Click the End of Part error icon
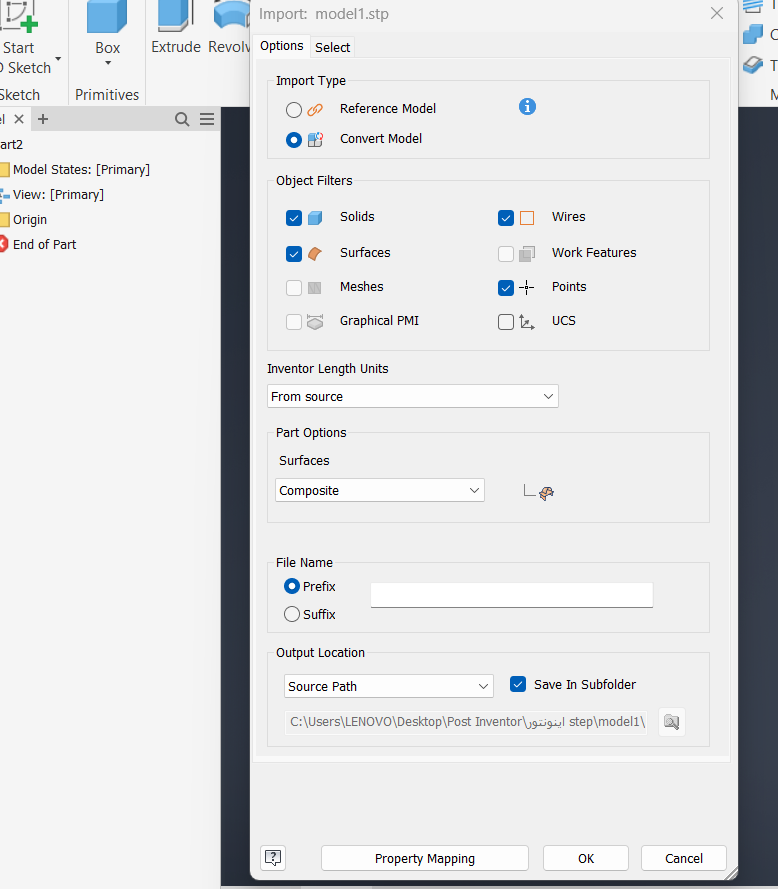The image size is (778, 889). [x=3, y=244]
